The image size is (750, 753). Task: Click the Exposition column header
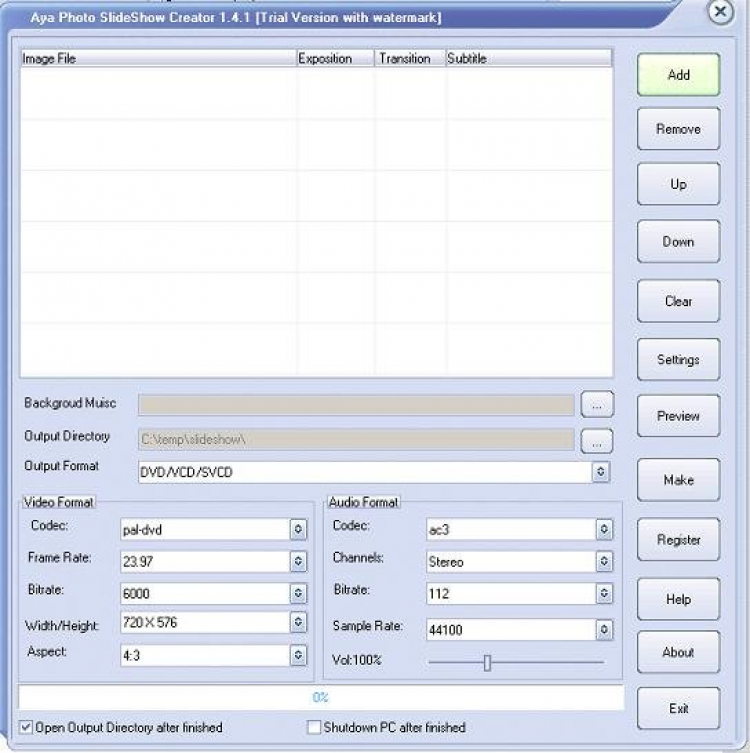pos(335,58)
